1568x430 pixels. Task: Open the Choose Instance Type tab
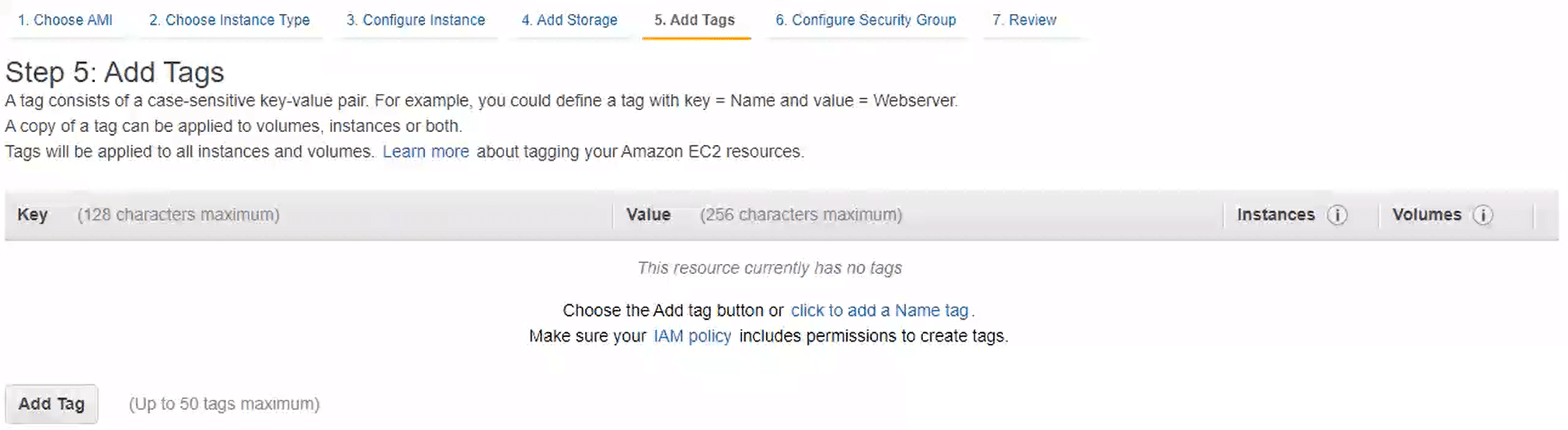point(229,20)
